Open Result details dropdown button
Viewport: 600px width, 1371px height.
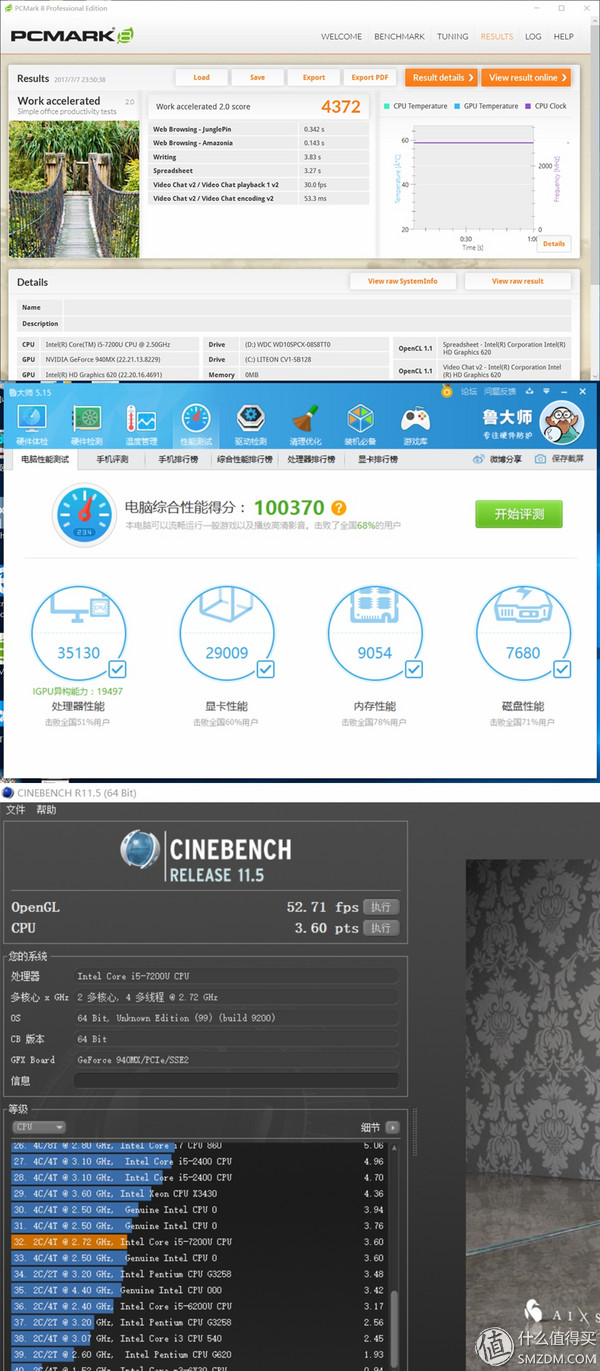coord(440,77)
